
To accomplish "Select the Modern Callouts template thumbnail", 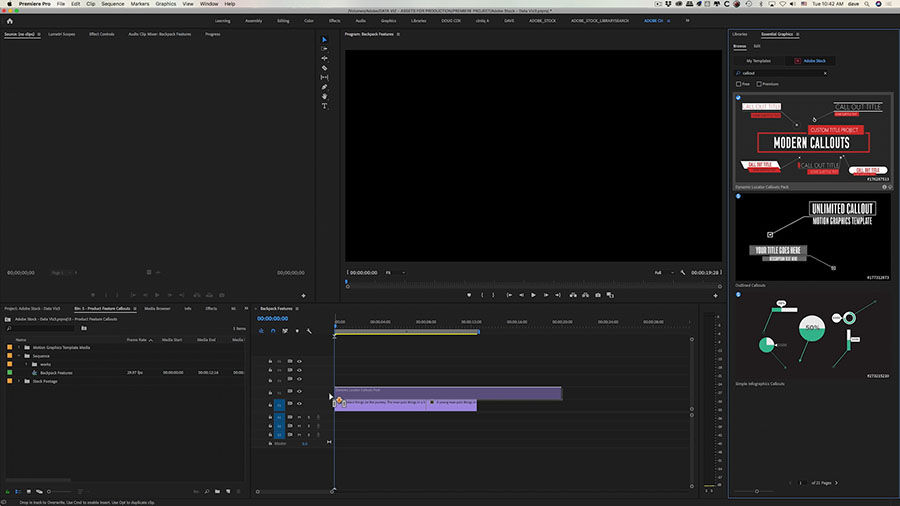I will 812,139.
